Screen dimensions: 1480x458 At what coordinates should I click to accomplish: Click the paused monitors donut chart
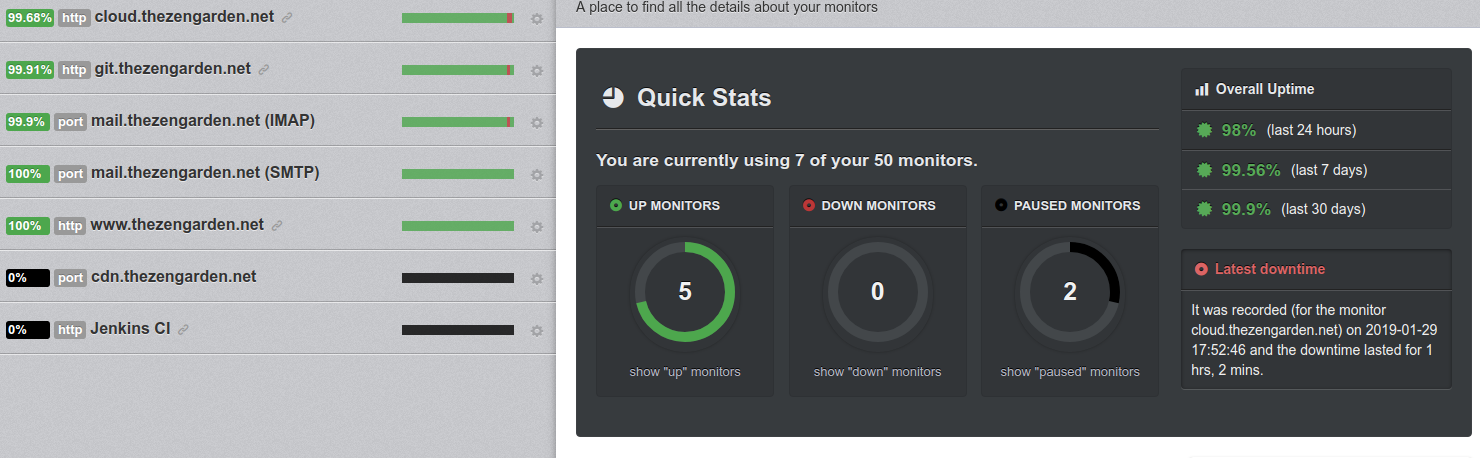(x=1070, y=292)
